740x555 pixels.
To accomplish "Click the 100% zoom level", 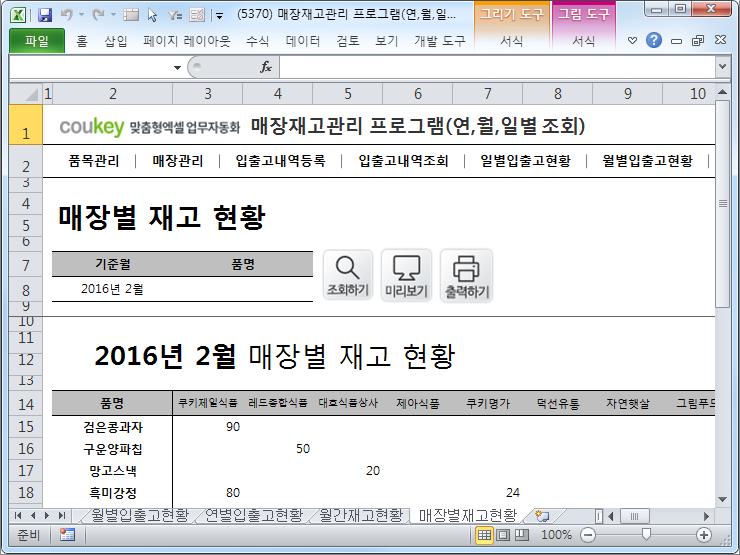I will (556, 535).
